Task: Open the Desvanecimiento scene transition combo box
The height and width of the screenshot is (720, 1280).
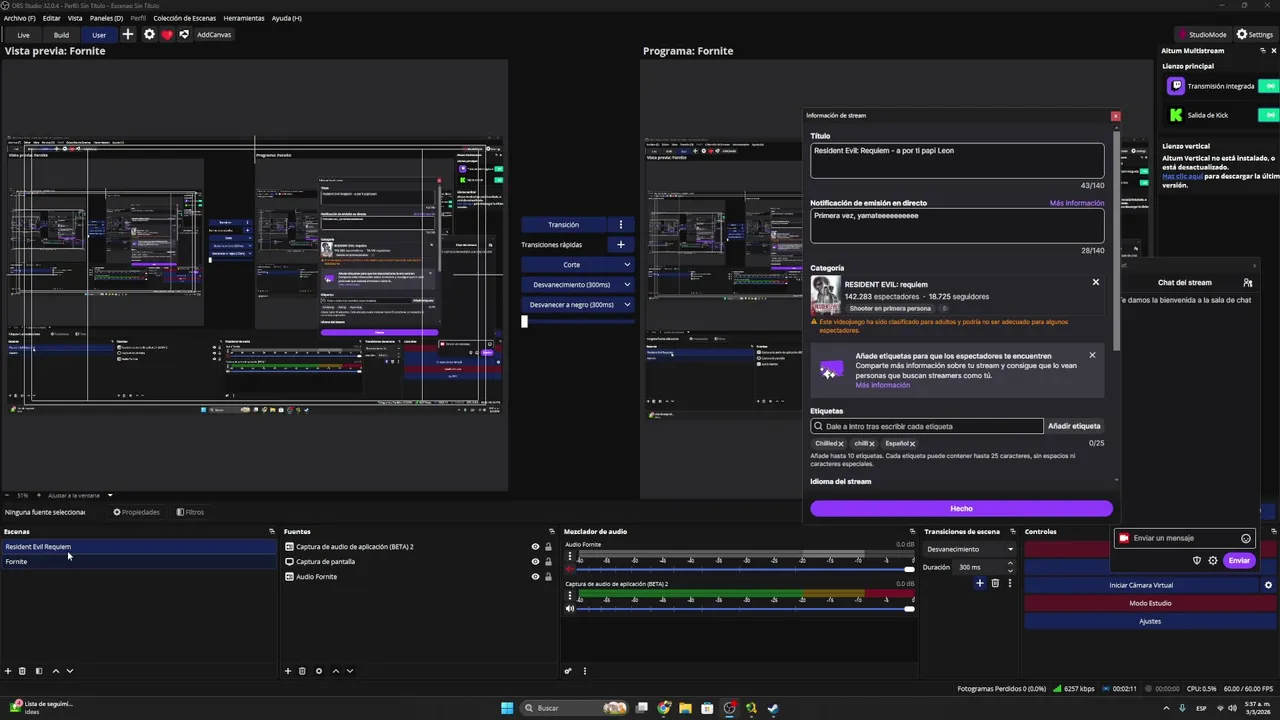Action: 969,549
